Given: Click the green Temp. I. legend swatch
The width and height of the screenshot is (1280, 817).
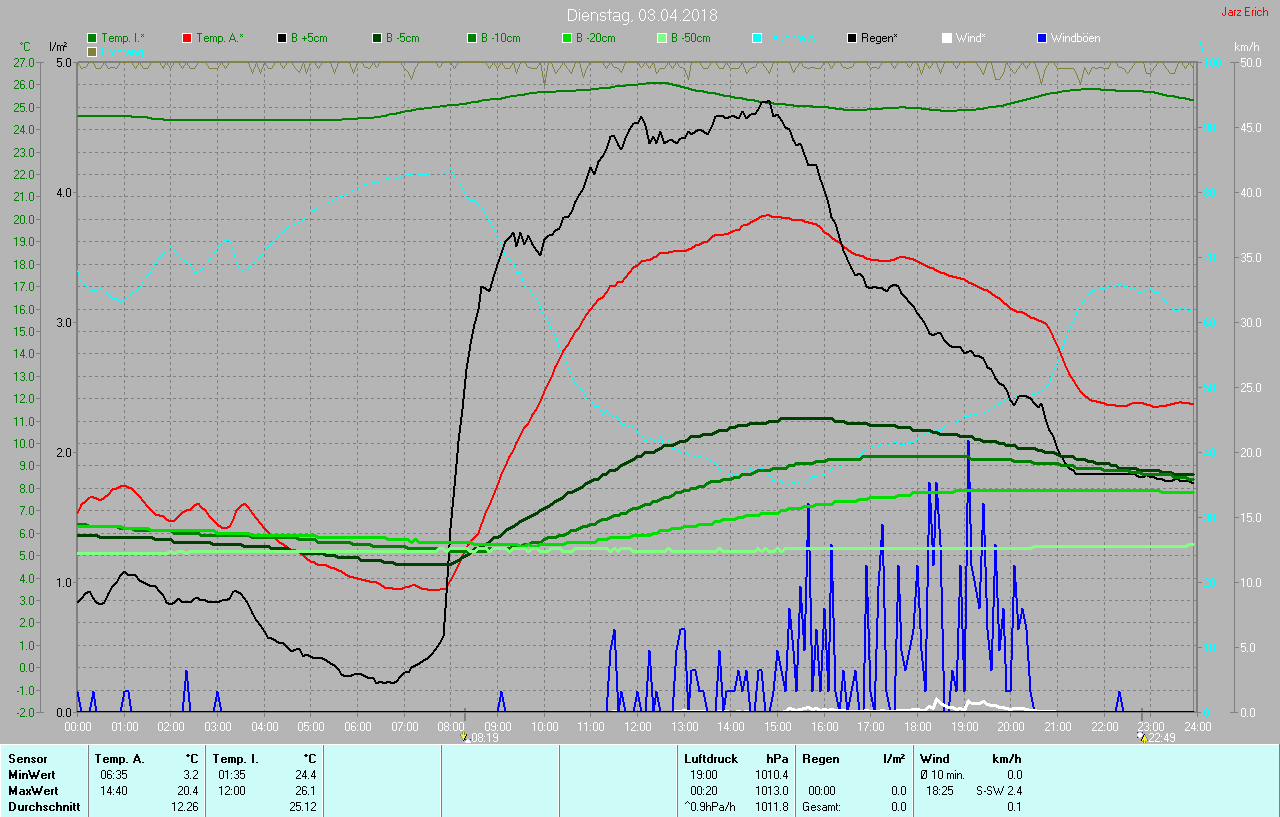Looking at the screenshot, I should pyautogui.click(x=93, y=38).
